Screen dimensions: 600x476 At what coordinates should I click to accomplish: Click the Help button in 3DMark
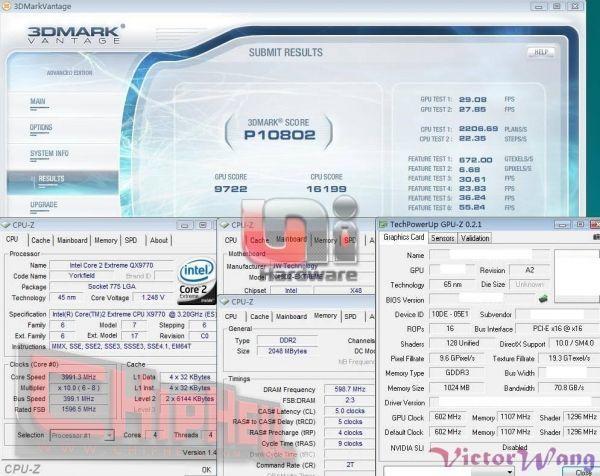542,52
